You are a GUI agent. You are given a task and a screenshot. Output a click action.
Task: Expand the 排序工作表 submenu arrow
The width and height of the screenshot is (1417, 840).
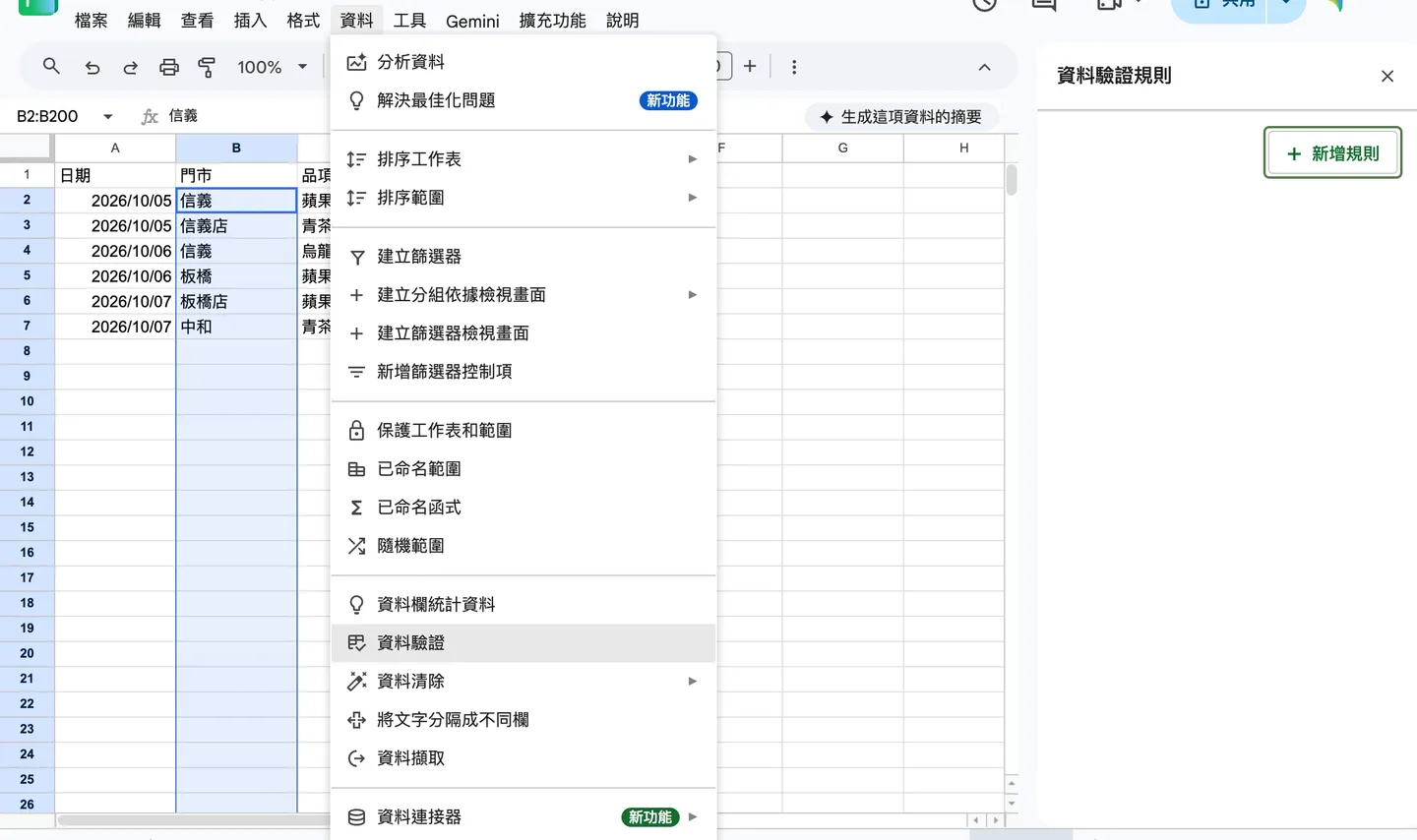tap(693, 159)
